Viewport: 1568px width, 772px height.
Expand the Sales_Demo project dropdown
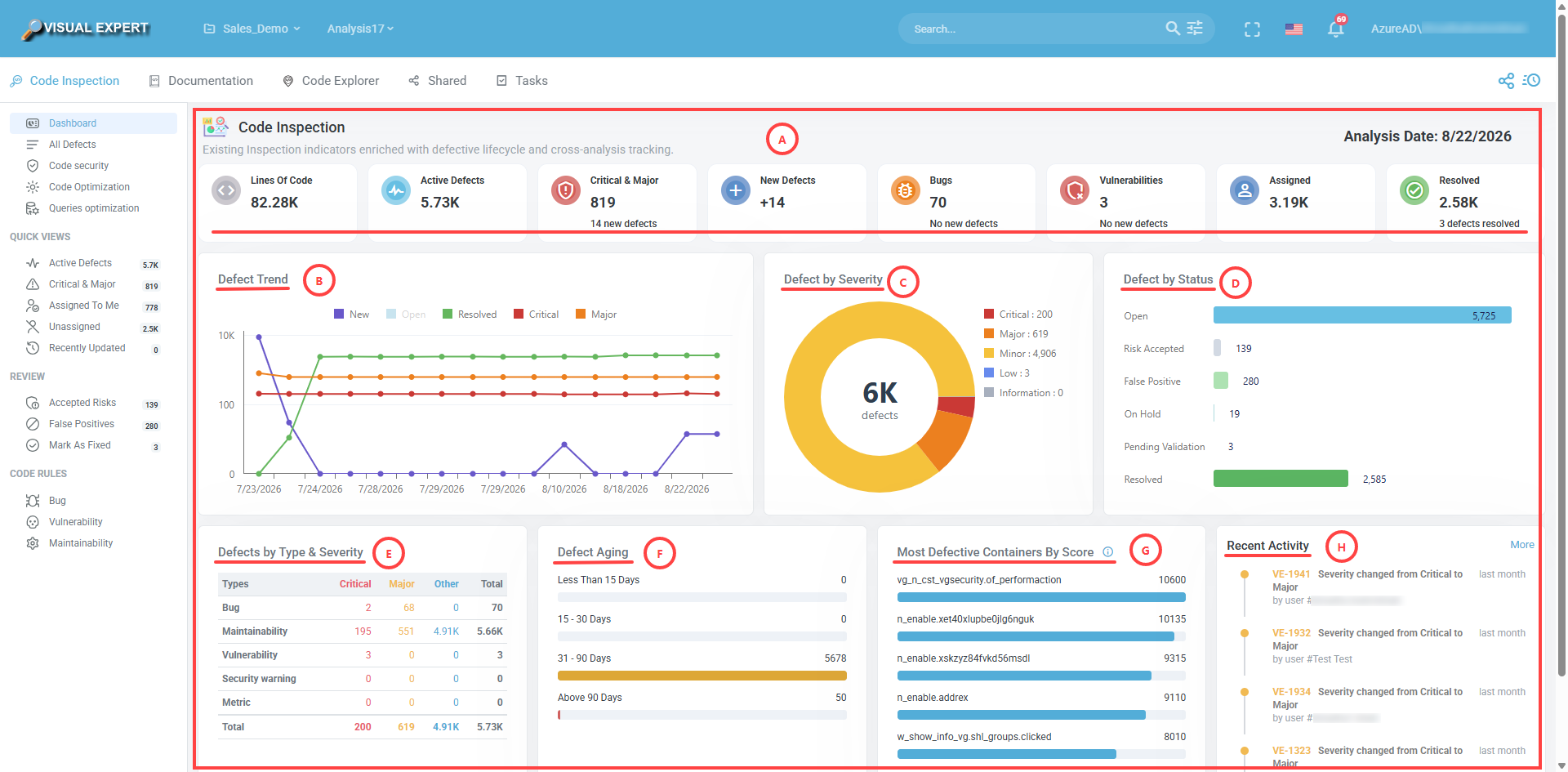[x=252, y=29]
